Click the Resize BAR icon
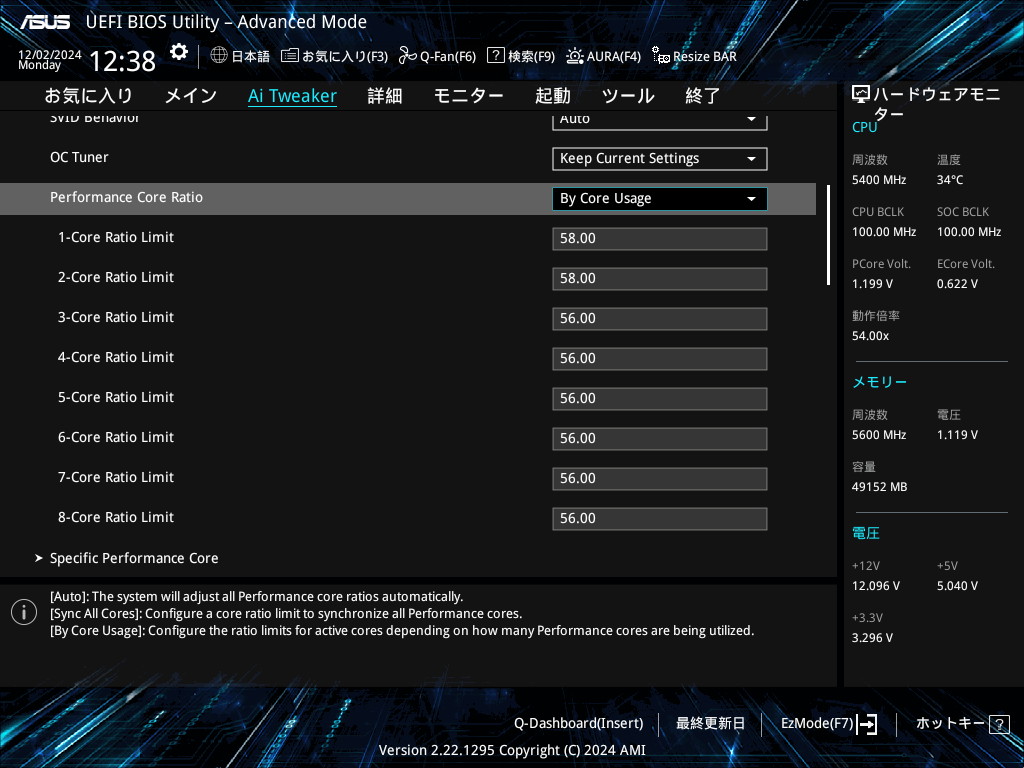 (x=661, y=56)
